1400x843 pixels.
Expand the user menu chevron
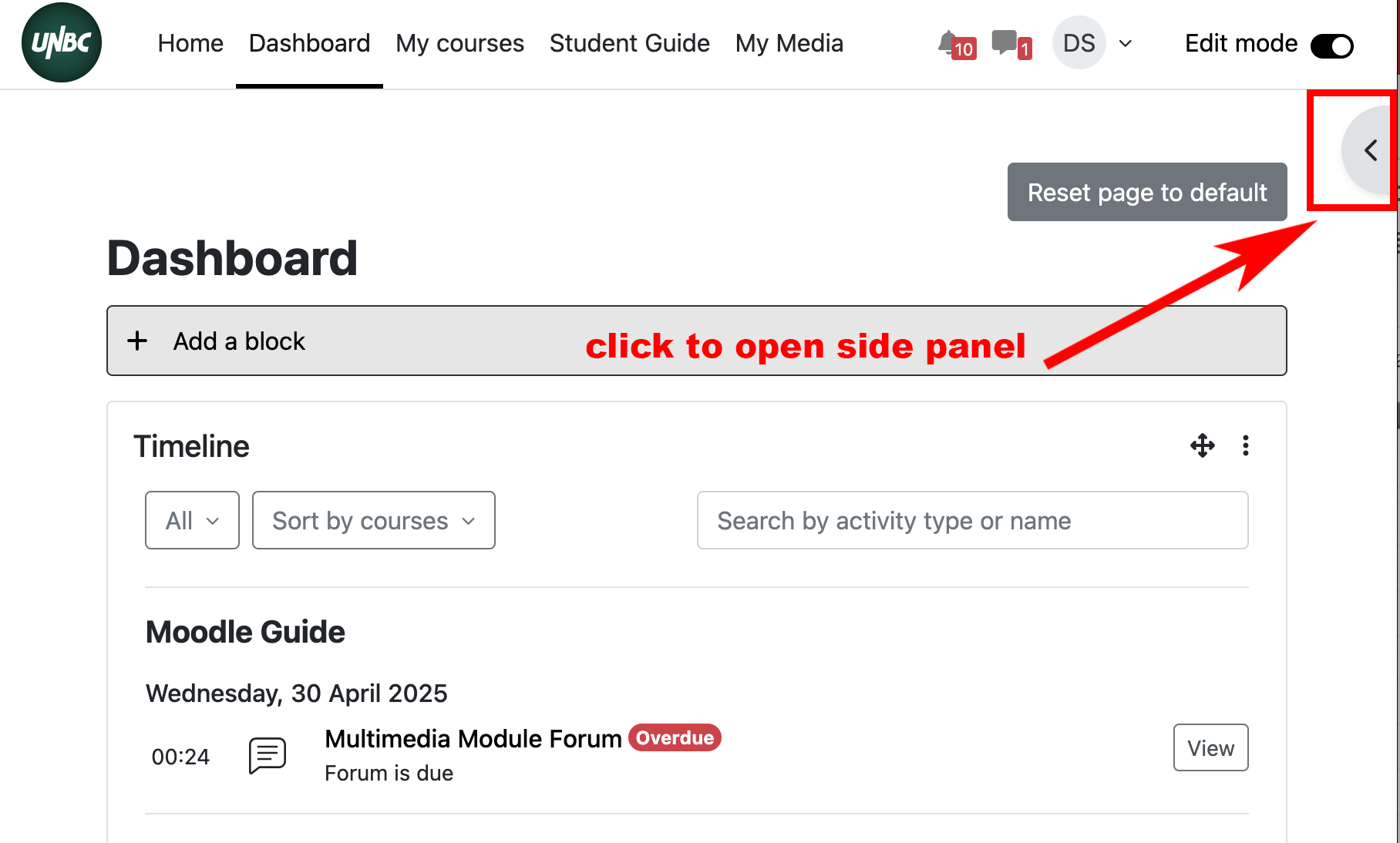pos(1126,44)
